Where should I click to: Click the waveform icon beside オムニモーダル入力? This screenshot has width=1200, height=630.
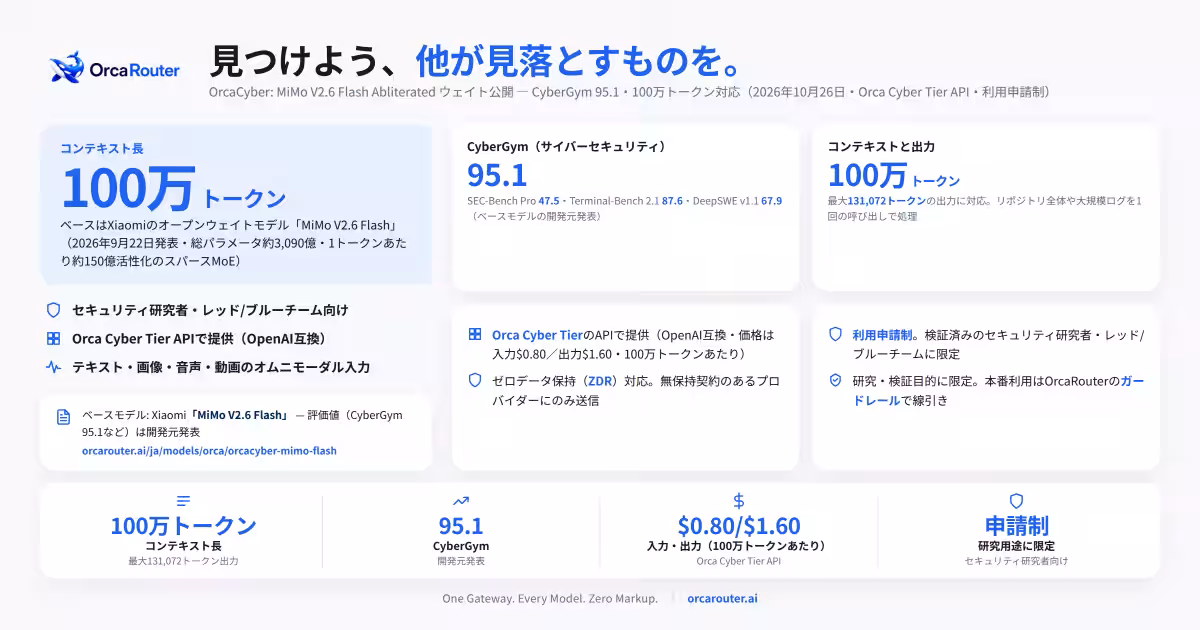click(x=54, y=367)
